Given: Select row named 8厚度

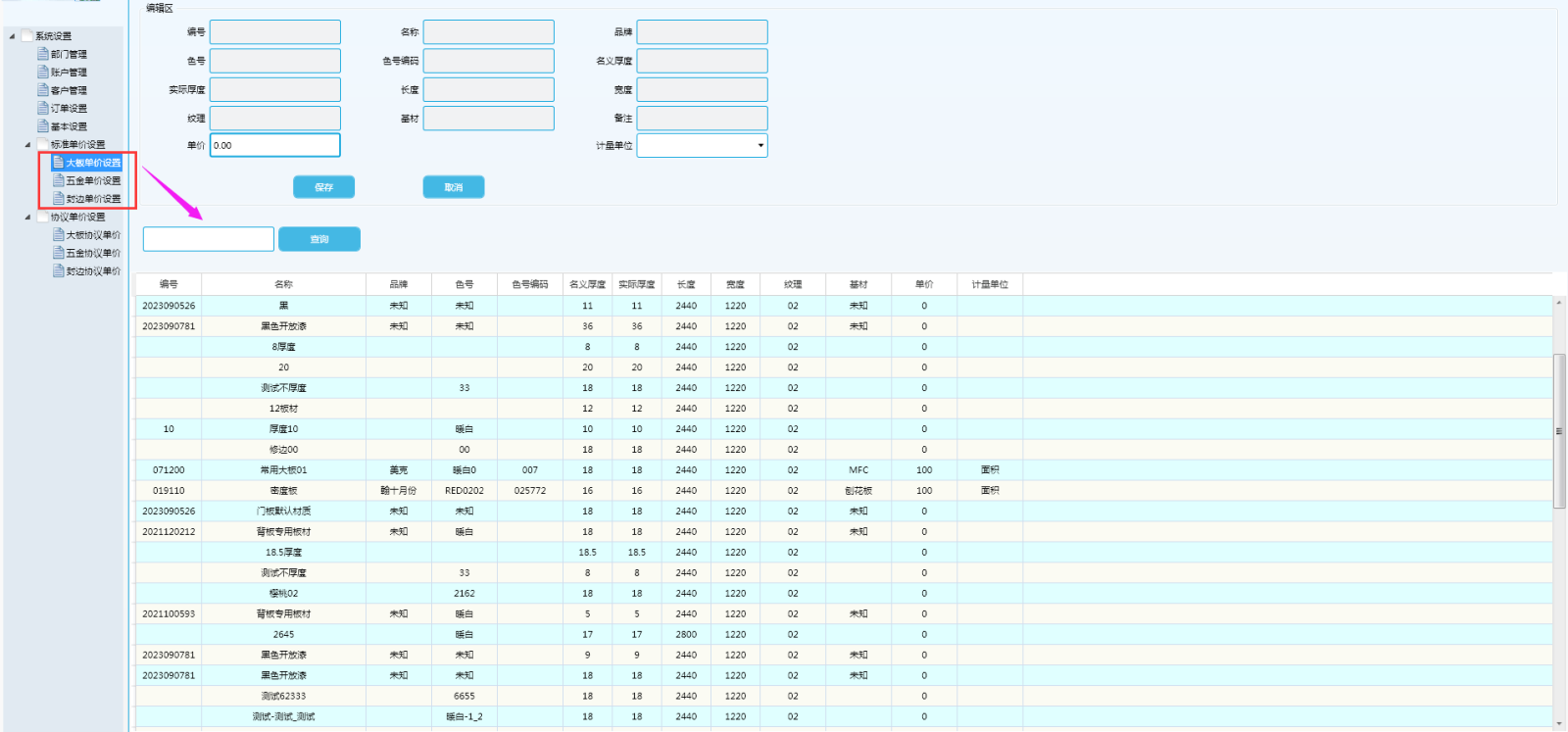Looking at the screenshot, I should coord(844,347).
